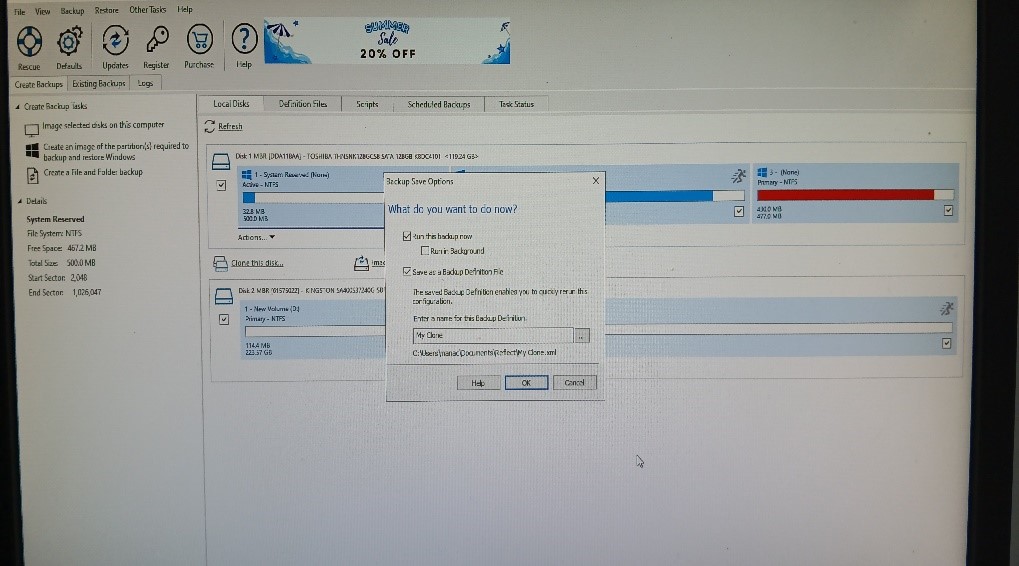This screenshot has width=1019, height=566.
Task: Expand the Actions dropdown under Disk 1
Action: [x=256, y=237]
